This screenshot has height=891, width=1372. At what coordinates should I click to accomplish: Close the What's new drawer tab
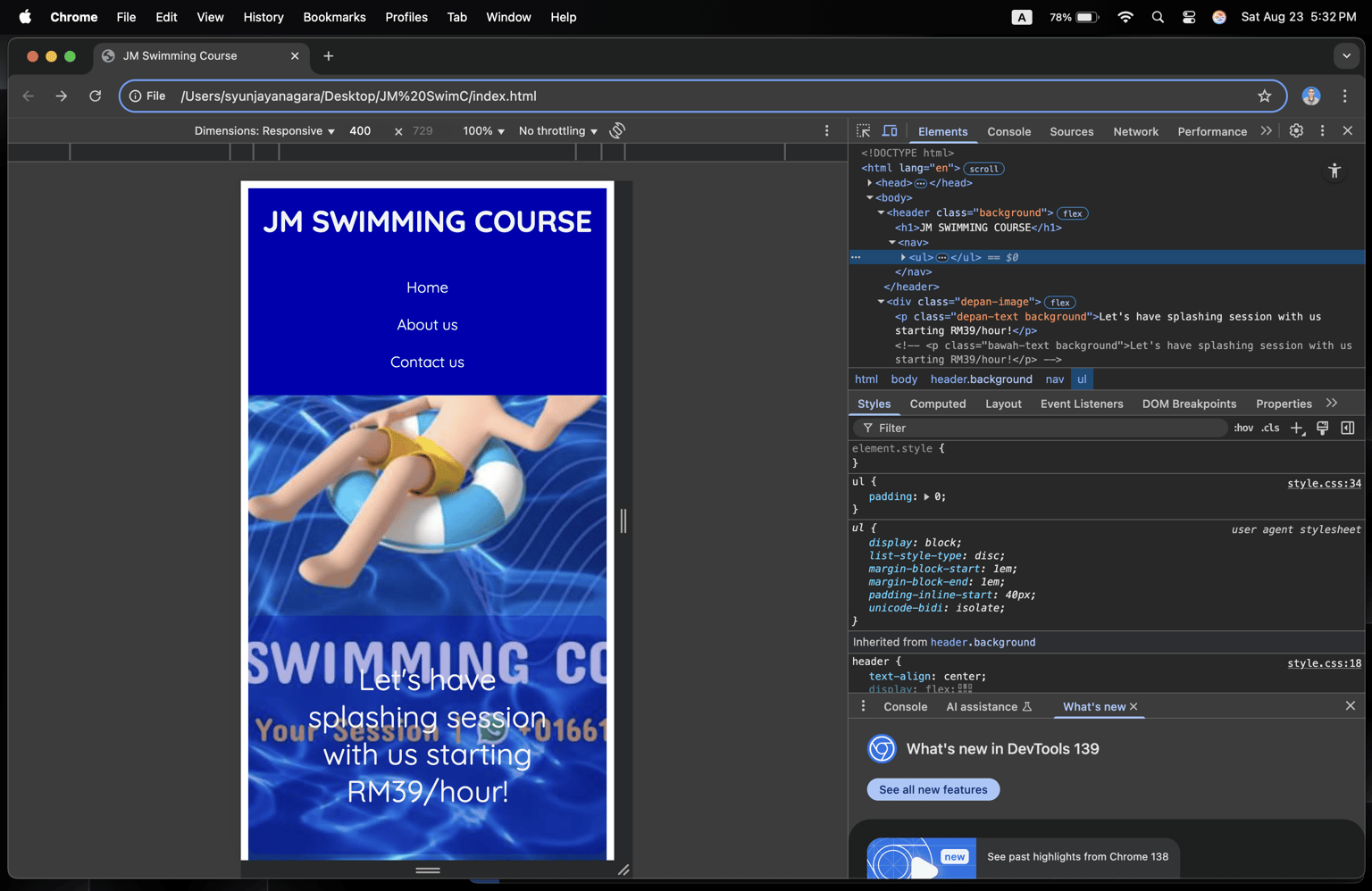(1134, 706)
